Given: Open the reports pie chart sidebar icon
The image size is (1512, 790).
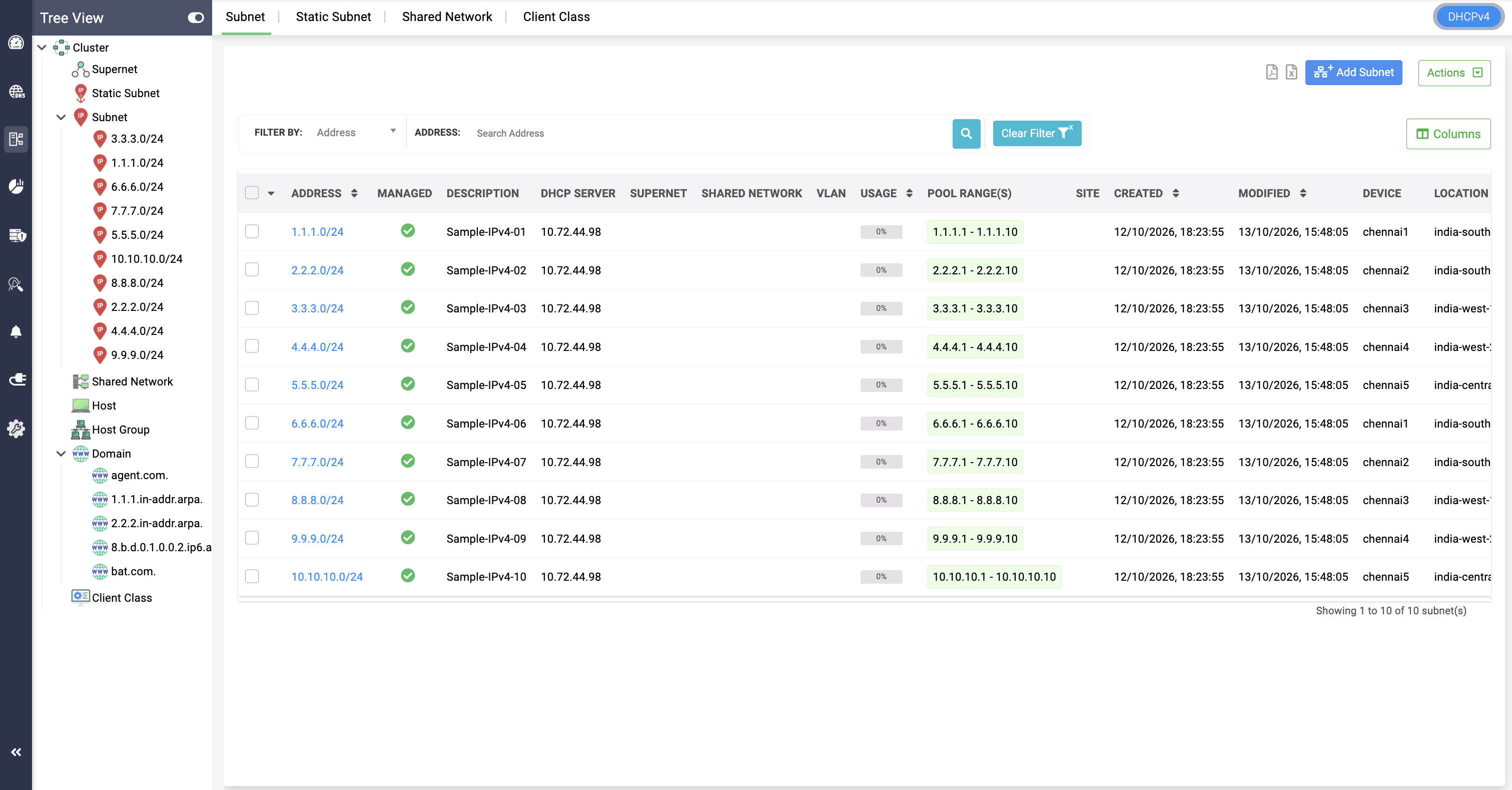Looking at the screenshot, I should [16, 187].
